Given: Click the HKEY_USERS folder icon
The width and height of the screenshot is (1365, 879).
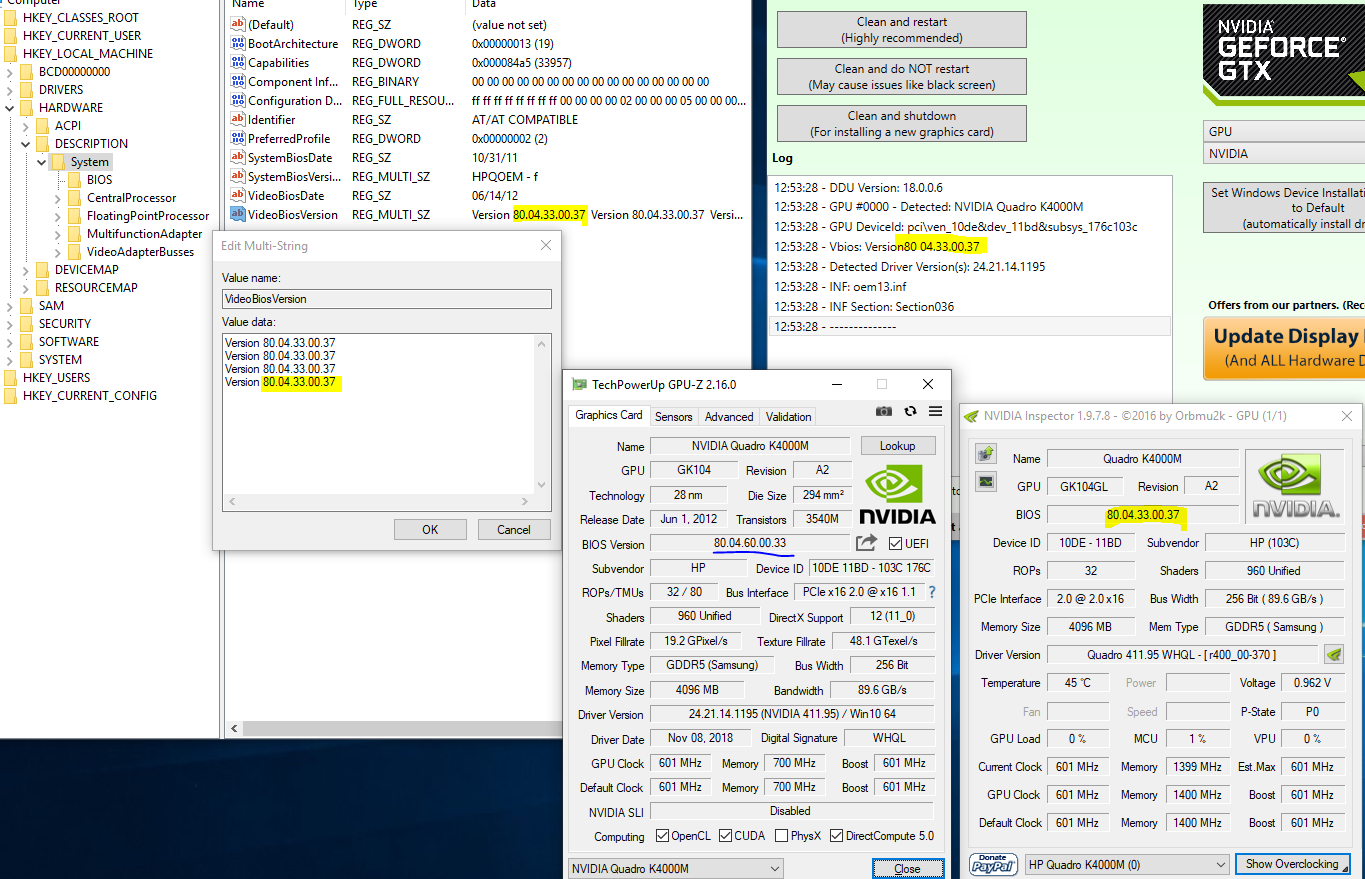Looking at the screenshot, I should coord(11,377).
